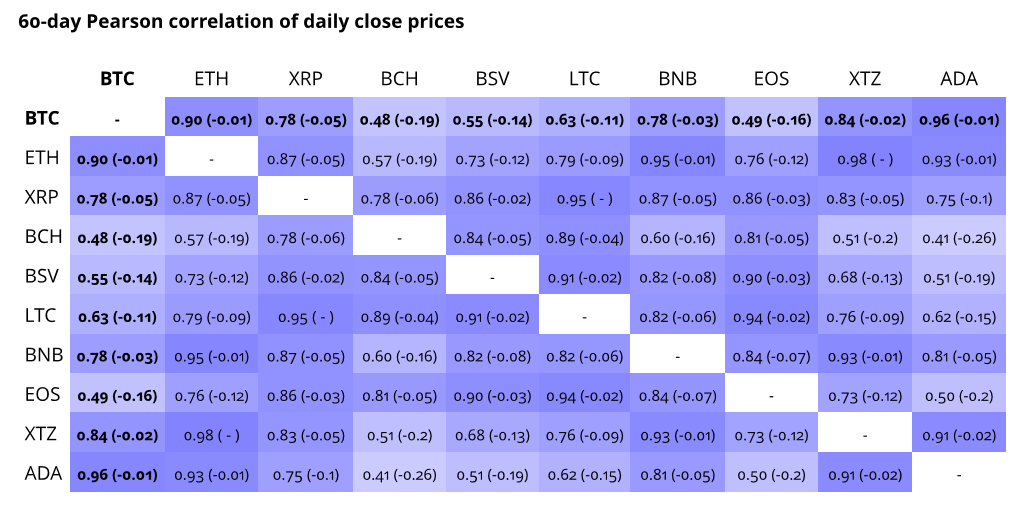Click the XTZ column header
This screenshot has width=1023, height=508.
(865, 79)
